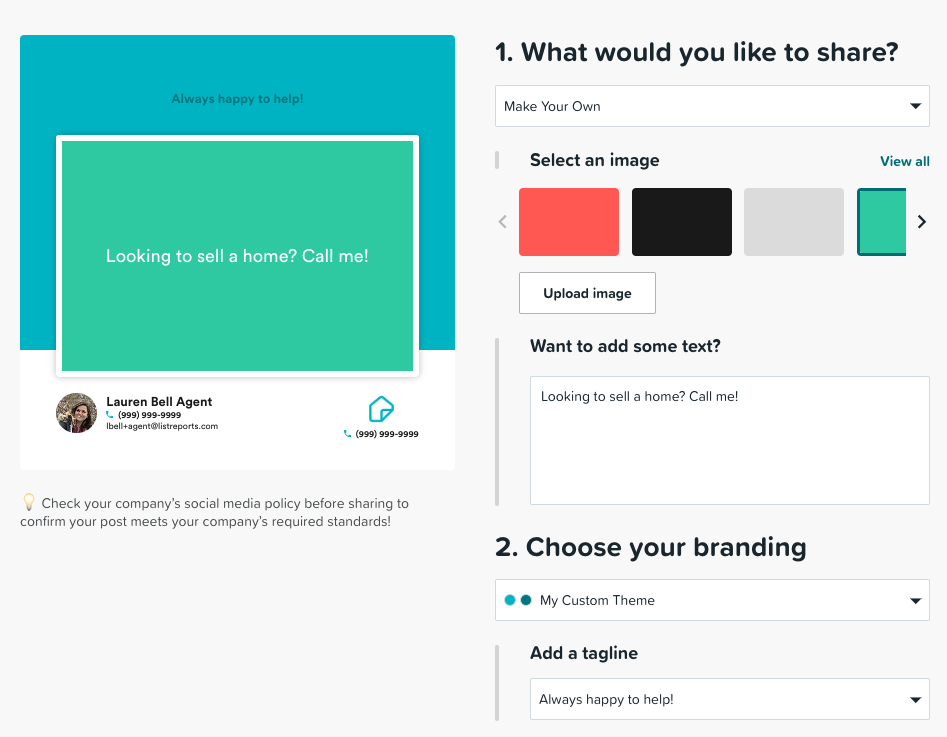The width and height of the screenshot is (947, 737).
Task: Pick the light gray image swatch
Action: point(794,222)
